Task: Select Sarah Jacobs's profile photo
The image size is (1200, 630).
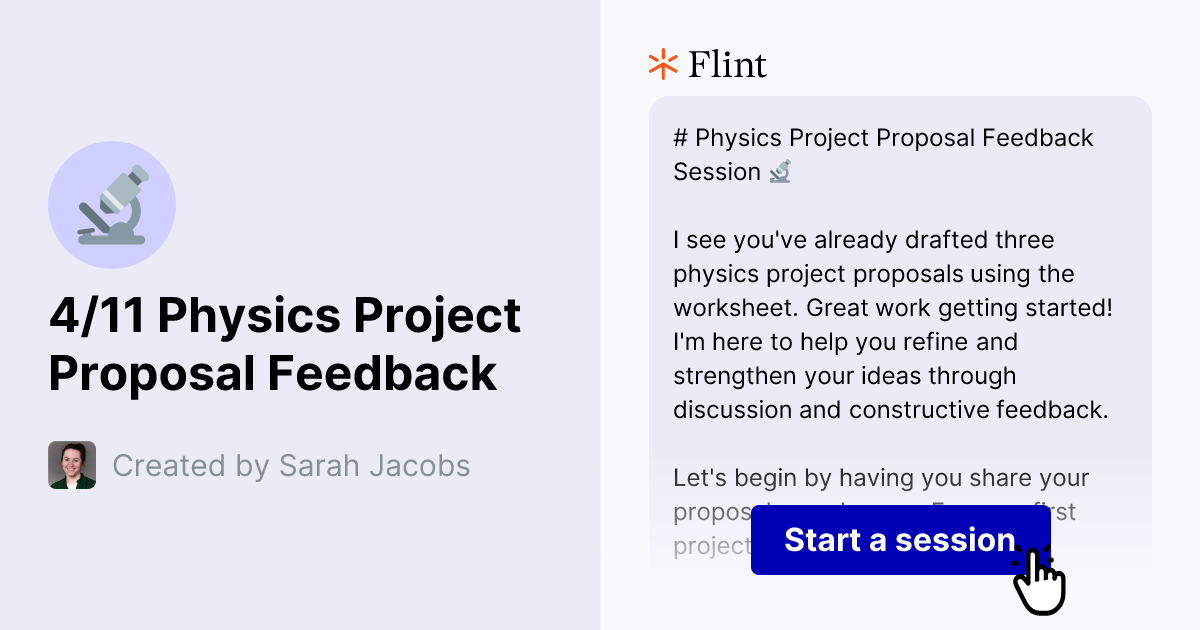Action: tap(71, 464)
